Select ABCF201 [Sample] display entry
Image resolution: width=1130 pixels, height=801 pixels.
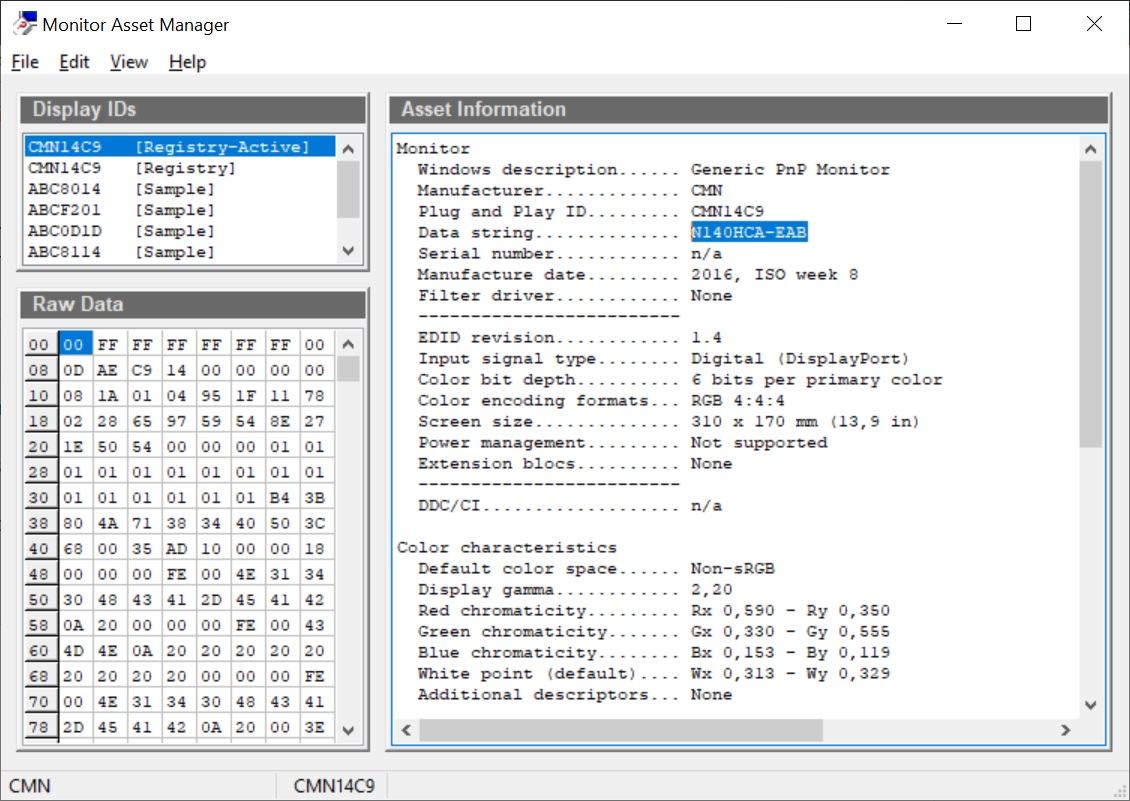tap(179, 210)
